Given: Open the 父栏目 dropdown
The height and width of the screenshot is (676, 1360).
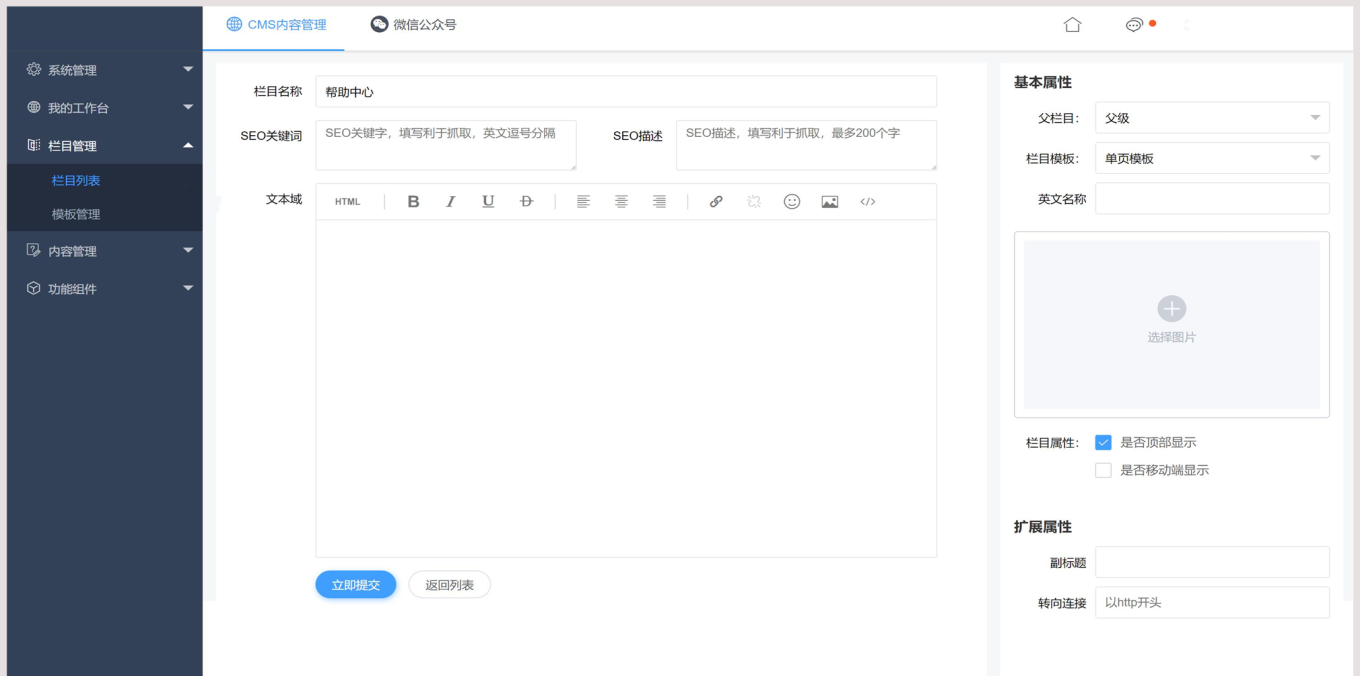Looking at the screenshot, I should tap(1212, 118).
